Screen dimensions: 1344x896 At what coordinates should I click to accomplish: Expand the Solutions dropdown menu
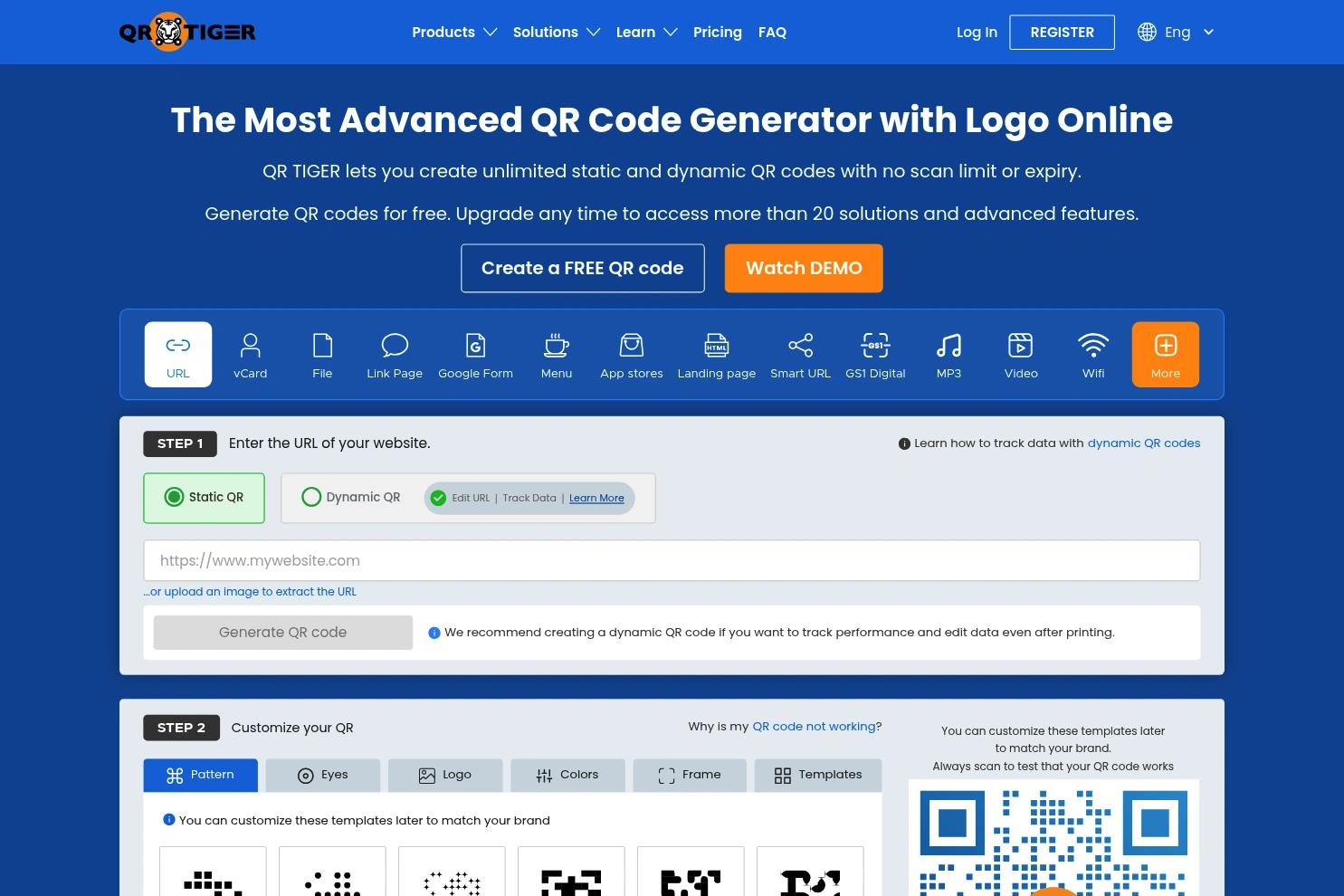557,32
